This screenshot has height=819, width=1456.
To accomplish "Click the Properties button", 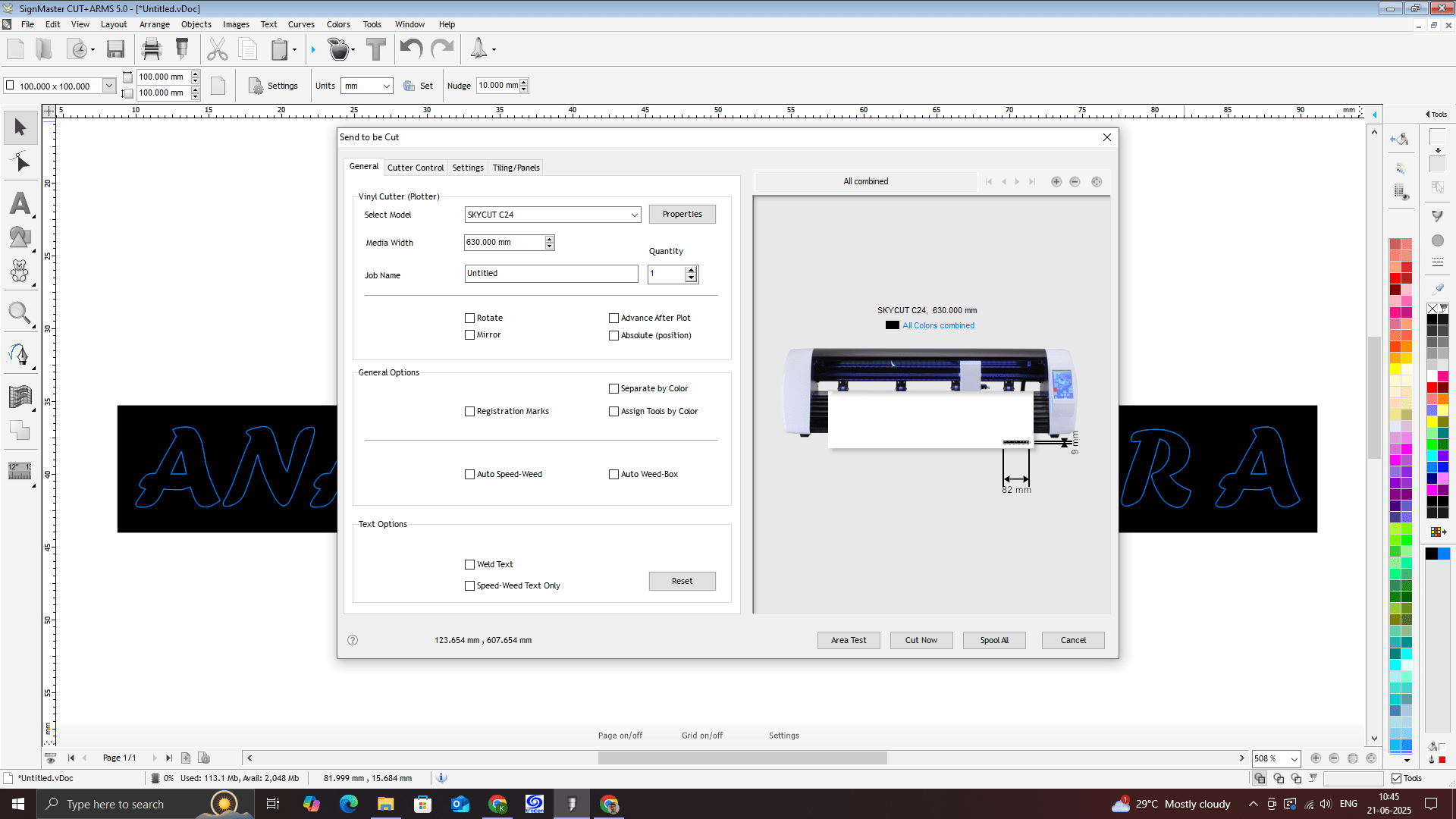I will (682, 215).
